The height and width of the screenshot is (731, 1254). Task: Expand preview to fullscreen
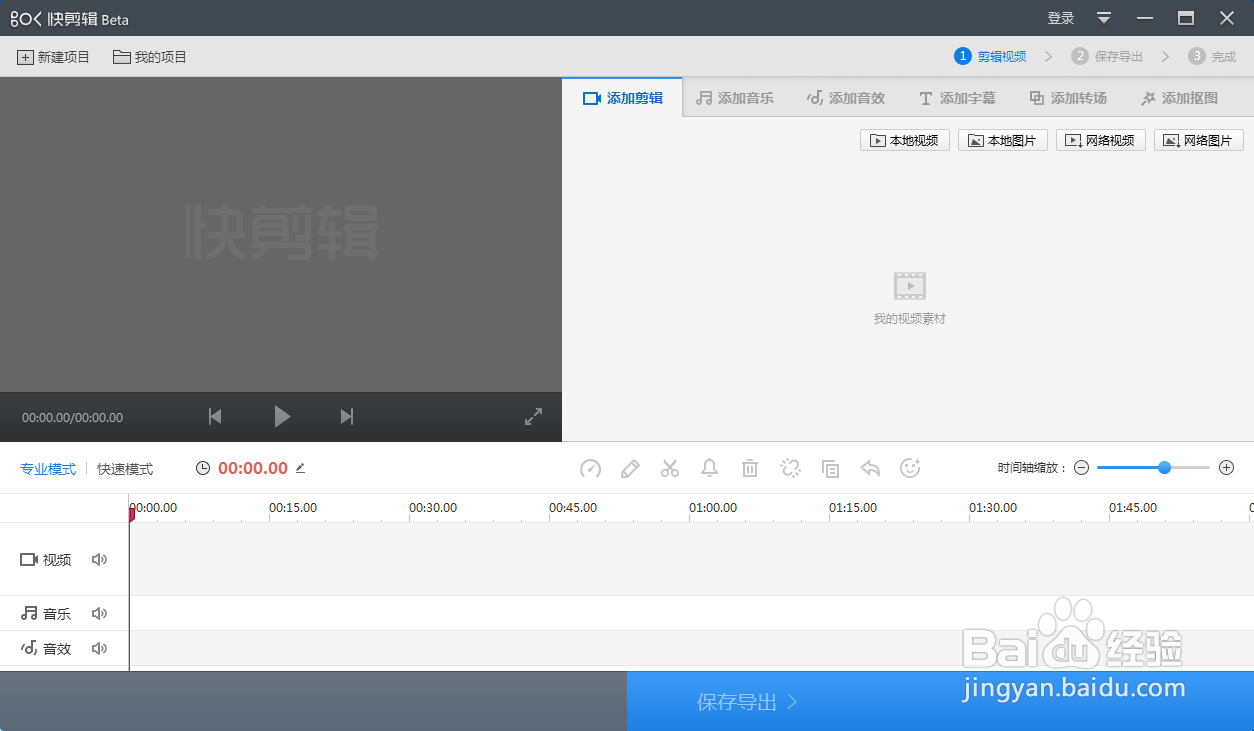(x=534, y=417)
